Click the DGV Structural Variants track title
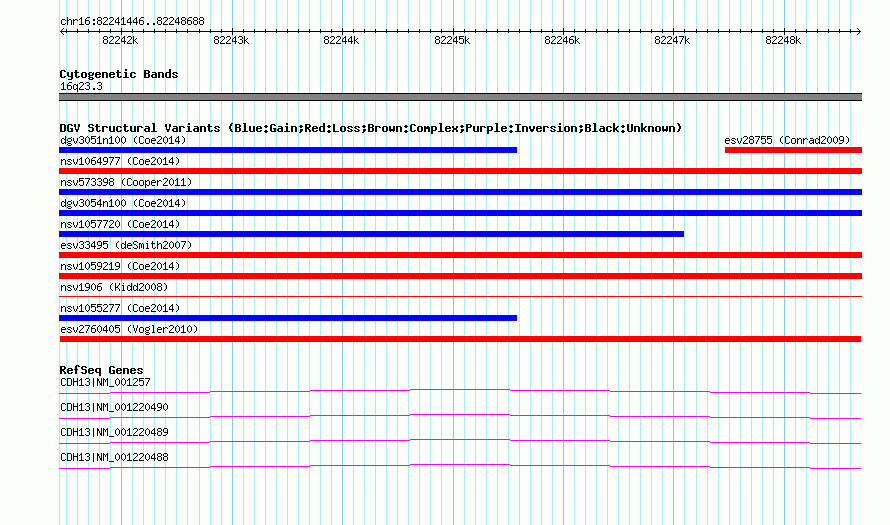This screenshot has height=525, width=890. 371,128
